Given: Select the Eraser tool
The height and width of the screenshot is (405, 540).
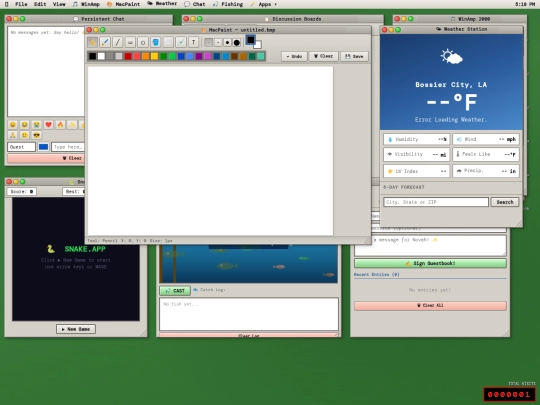Looking at the screenshot, I should [130, 42].
